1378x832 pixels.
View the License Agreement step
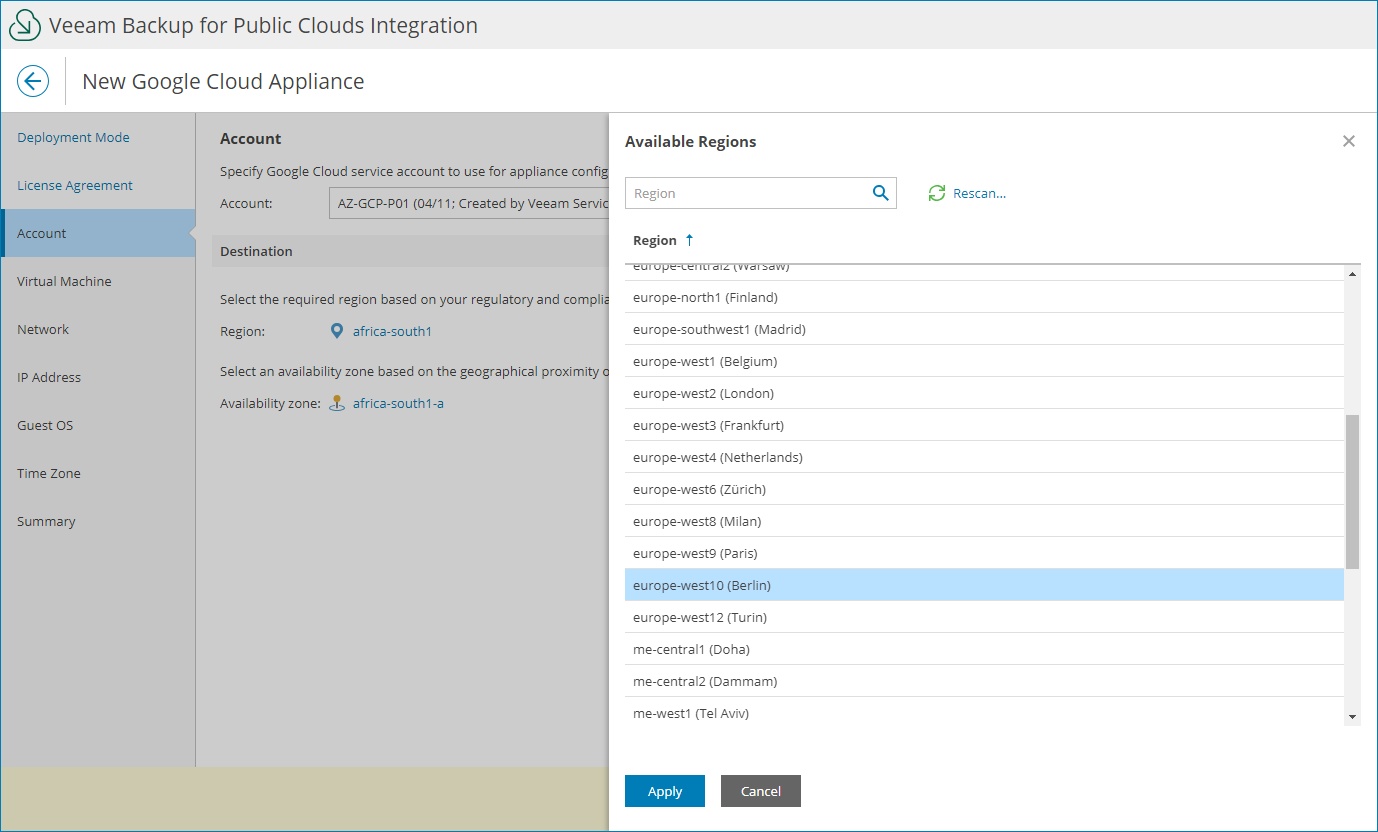tap(74, 185)
